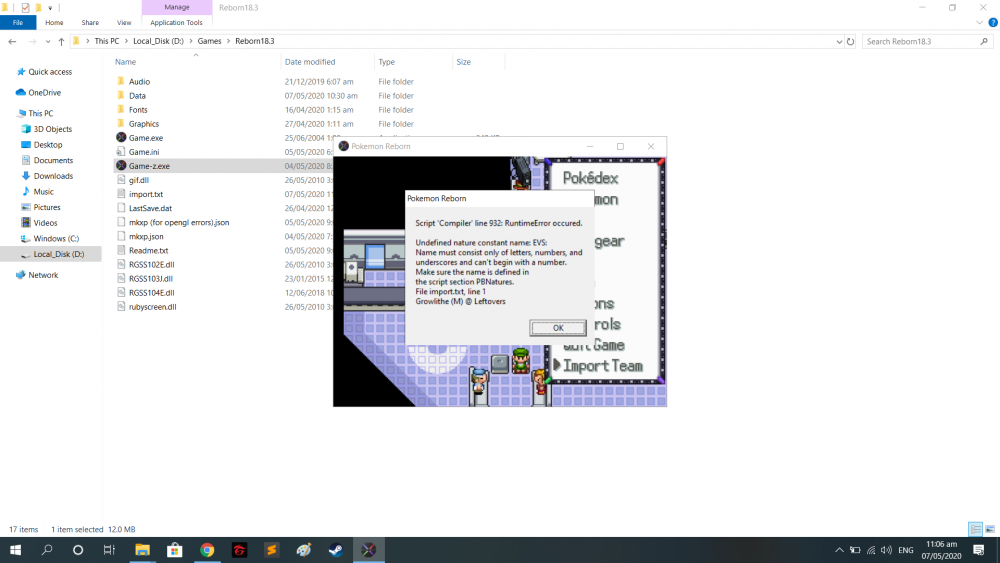The width and height of the screenshot is (1000, 563).
Task: Select Game-z.exe application icon
Action: click(x=121, y=166)
